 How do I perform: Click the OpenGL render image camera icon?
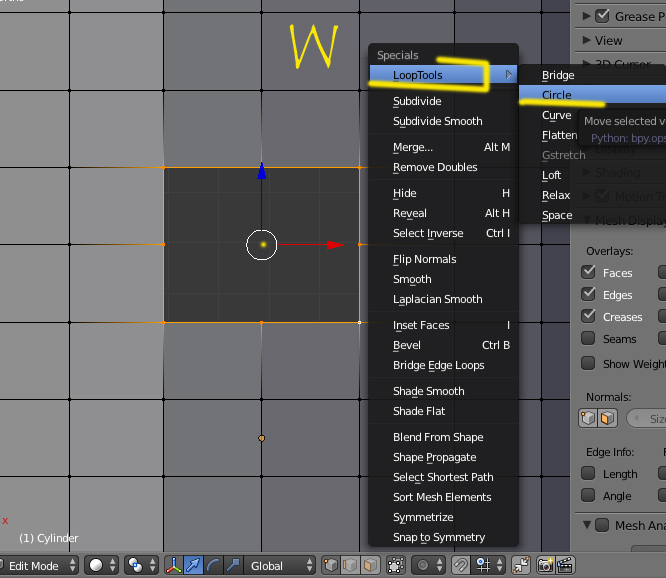[x=546, y=565]
